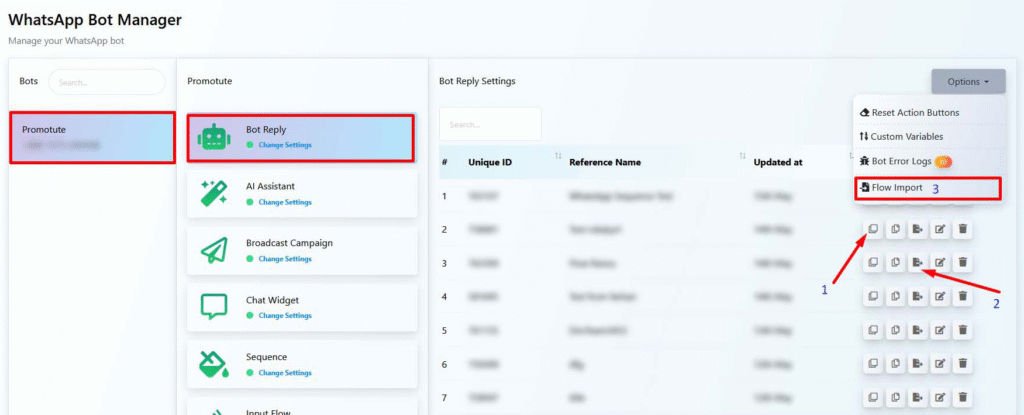
Task: Export the flow in row 6
Action: point(918,363)
